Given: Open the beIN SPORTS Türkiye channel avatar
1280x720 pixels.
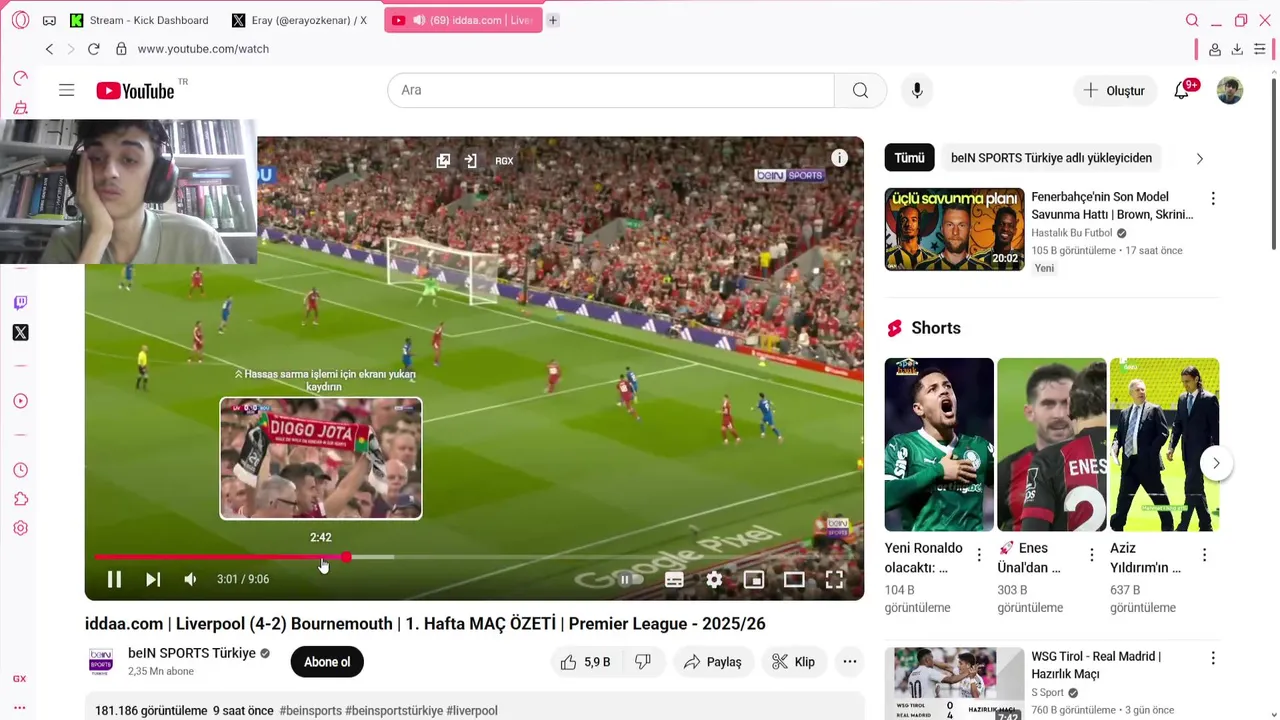Looking at the screenshot, I should tap(101, 662).
